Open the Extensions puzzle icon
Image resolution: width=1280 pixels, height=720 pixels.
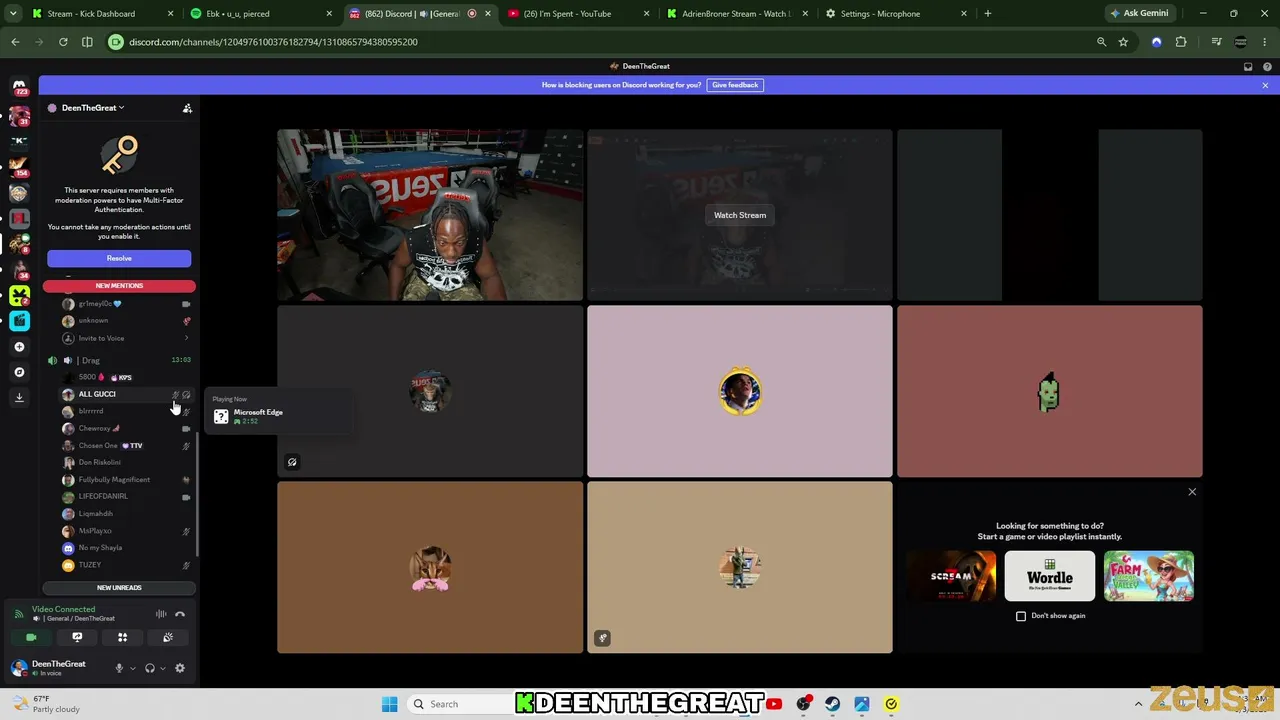point(1181,42)
